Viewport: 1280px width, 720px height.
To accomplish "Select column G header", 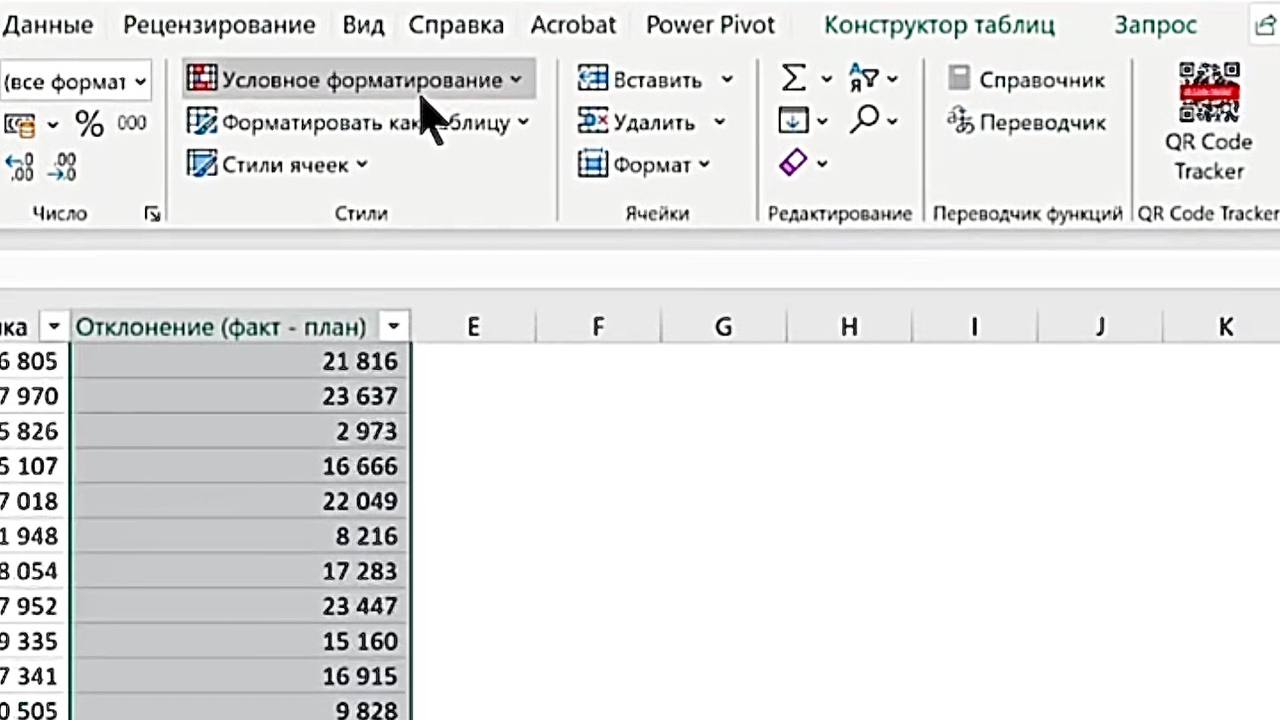I will pyautogui.click(x=723, y=327).
